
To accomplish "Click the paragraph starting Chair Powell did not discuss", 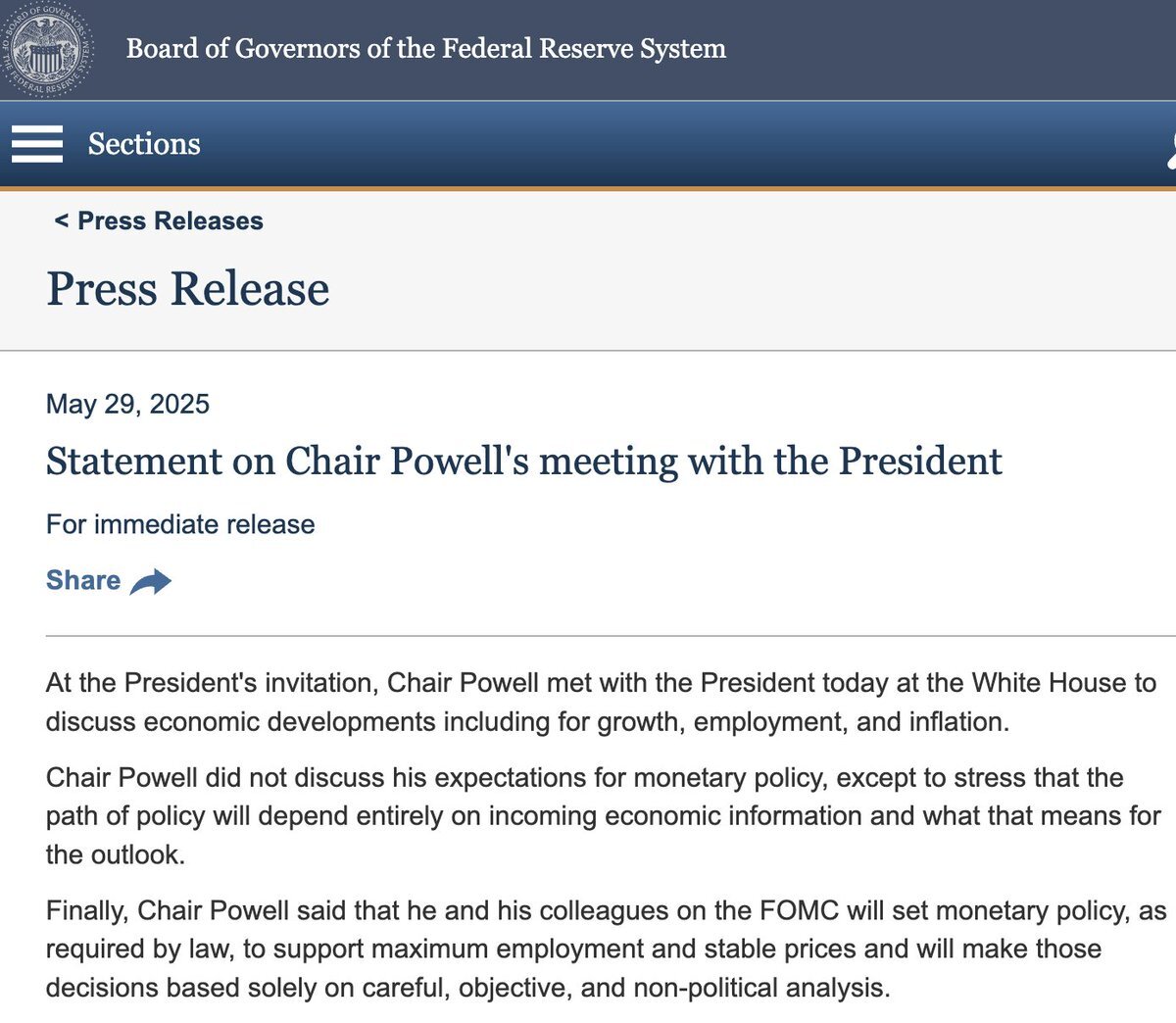I will (603, 816).
